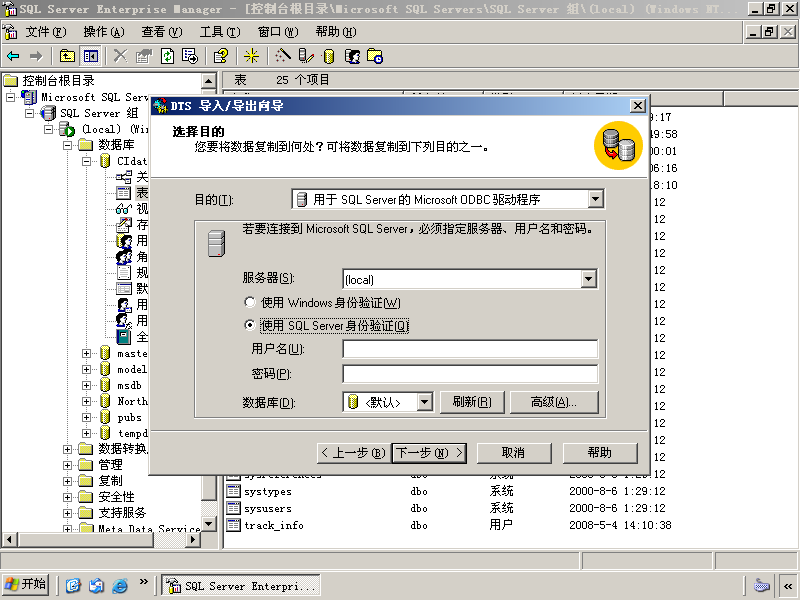This screenshot has height=600, width=800.
Task: Open the 工具(T) menu
Action: point(220,32)
